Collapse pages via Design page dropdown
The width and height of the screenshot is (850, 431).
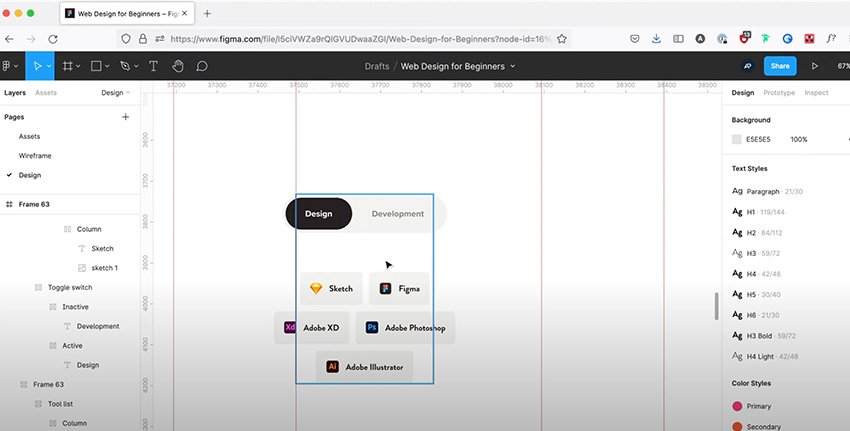(115, 93)
